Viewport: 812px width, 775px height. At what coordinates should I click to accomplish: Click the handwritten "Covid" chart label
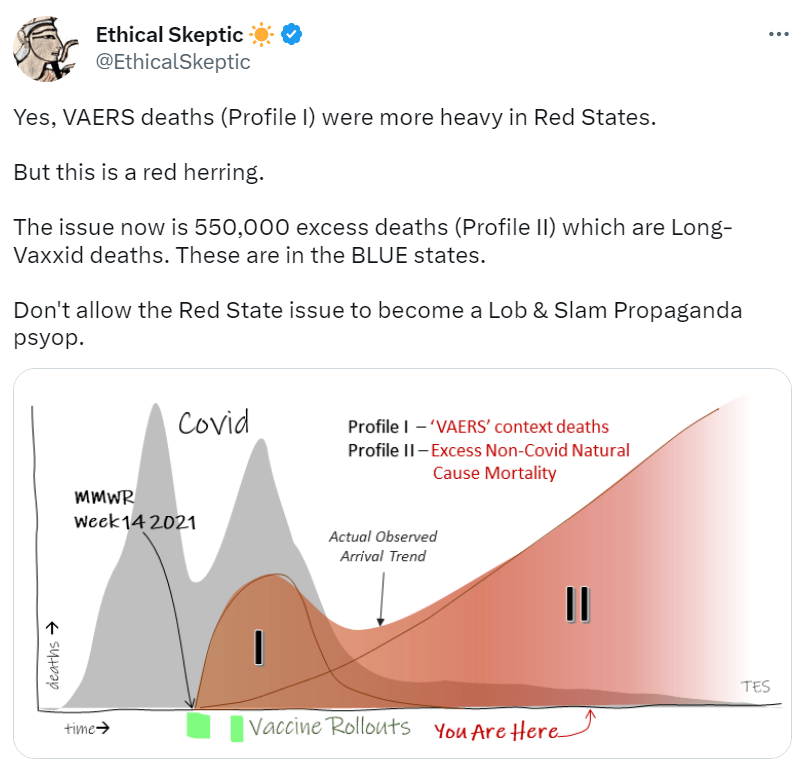(213, 423)
